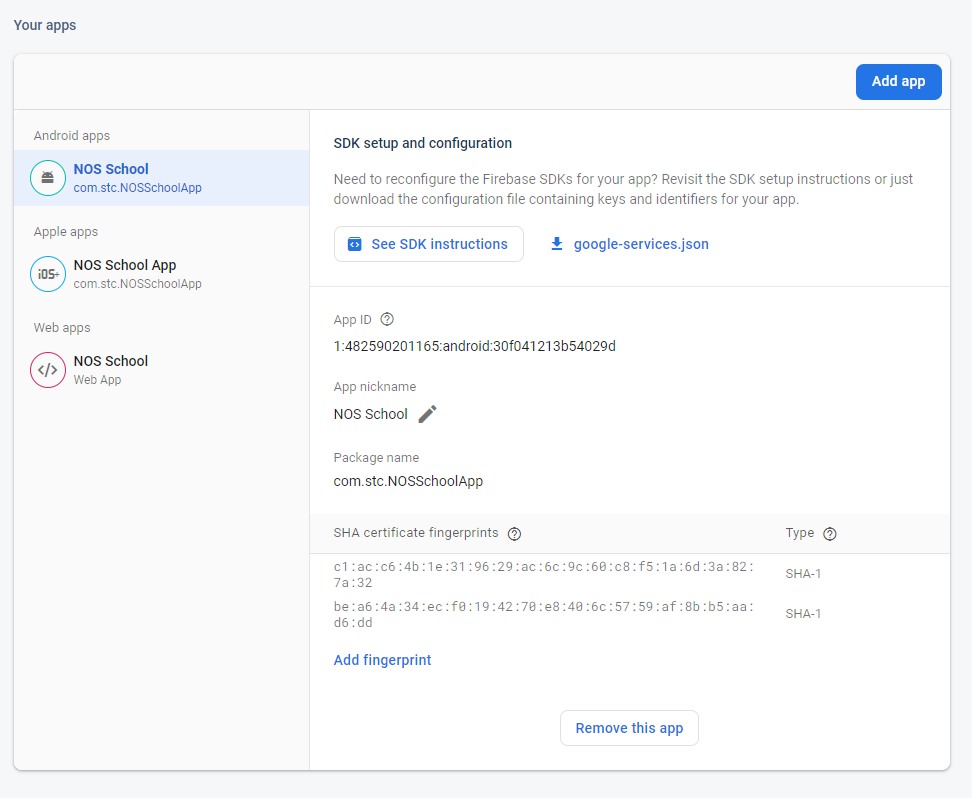Click Add fingerprint link
The image size is (972, 798).
pos(382,660)
